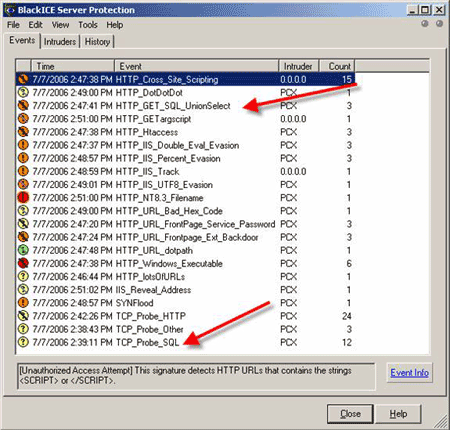Screen dimensions: 450x430
Task: Open the Event Info link
Action: point(410,373)
